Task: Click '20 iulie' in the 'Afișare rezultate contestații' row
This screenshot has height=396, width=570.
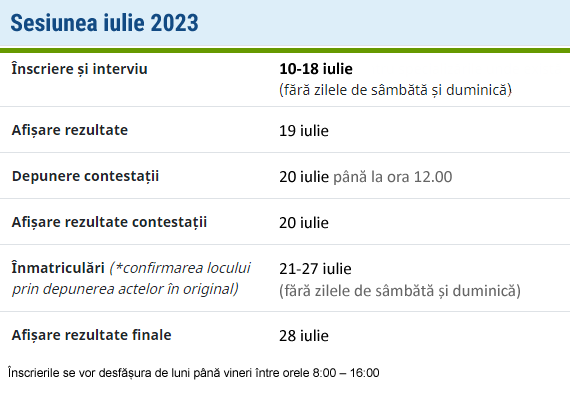Action: [x=304, y=223]
